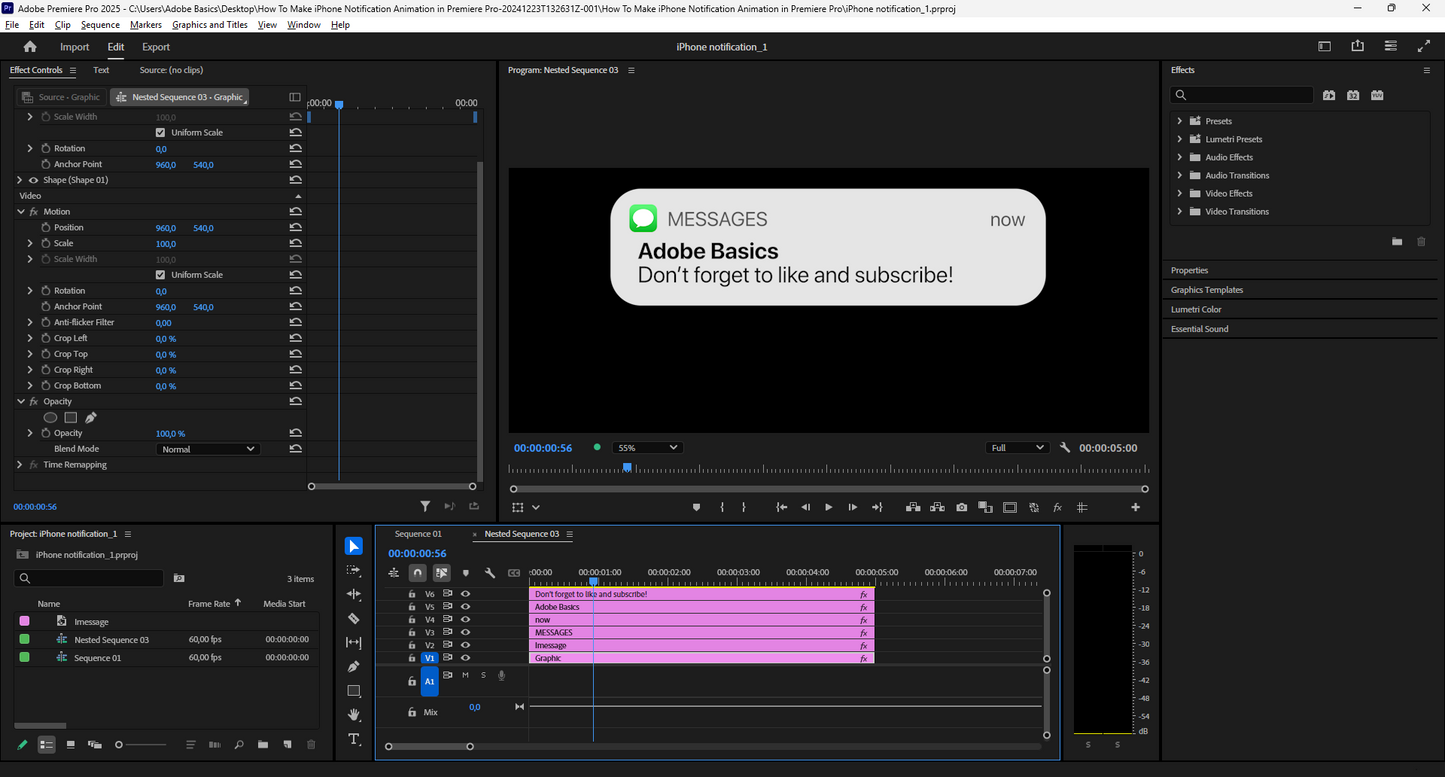Switch to the Sequence 01 timeline tab
The image size is (1445, 777).
click(418, 534)
